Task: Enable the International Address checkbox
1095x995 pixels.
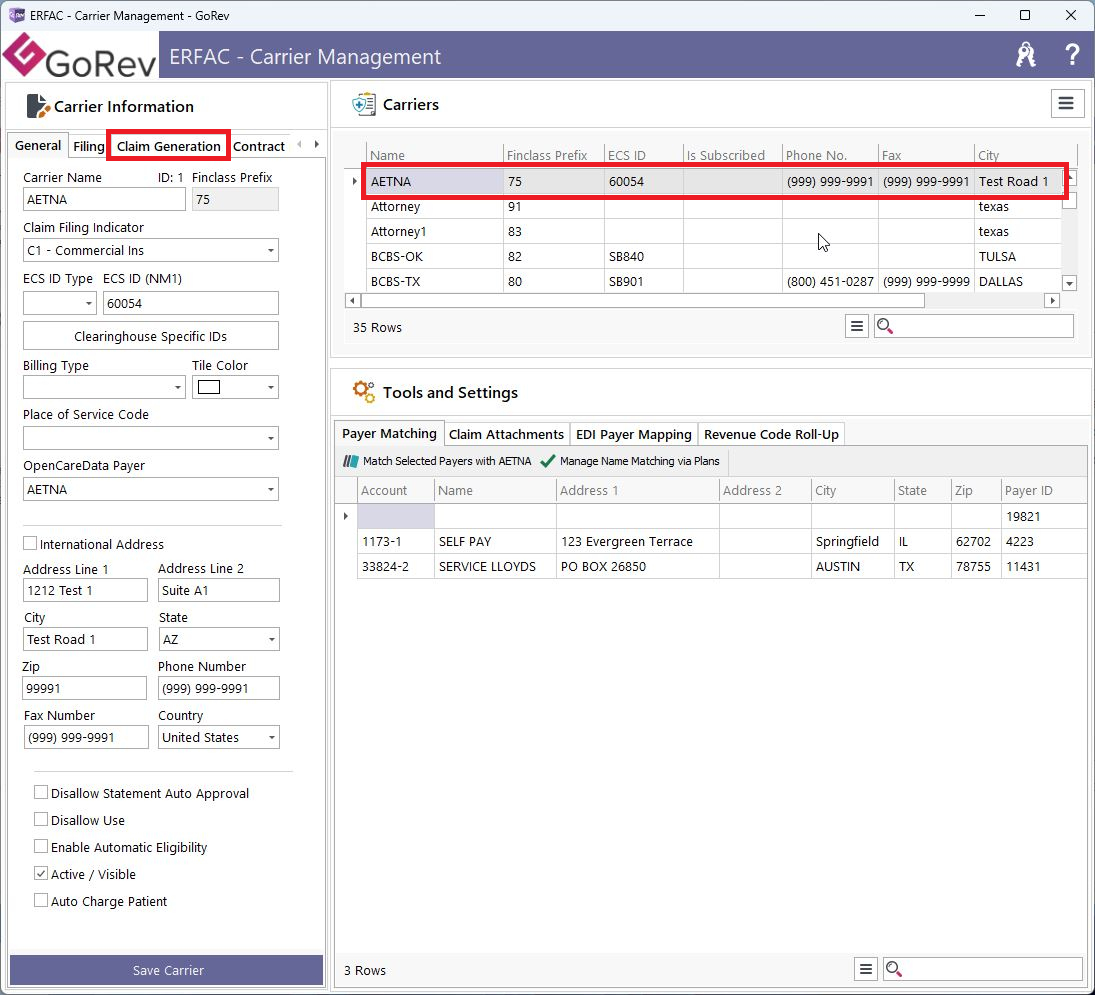Action: tap(30, 544)
